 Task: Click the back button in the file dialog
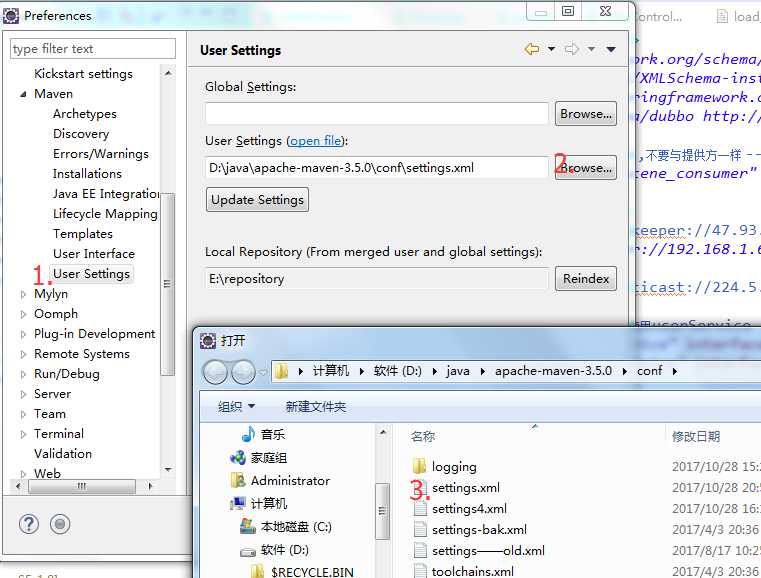click(215, 372)
